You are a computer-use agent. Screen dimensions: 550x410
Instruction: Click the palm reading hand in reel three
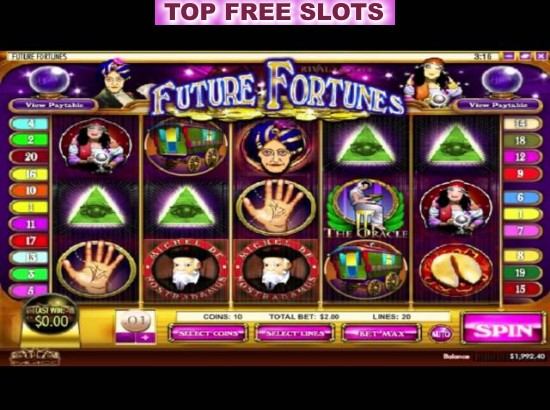click(275, 208)
